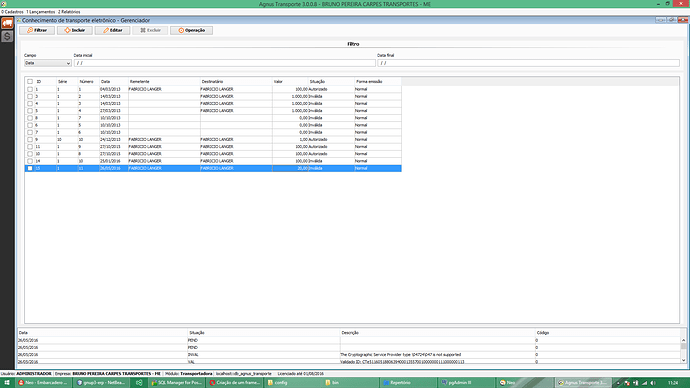690x388 pixels.
Task: Switch to Neo taskbar item near pgAdmin
Action: tap(525, 383)
